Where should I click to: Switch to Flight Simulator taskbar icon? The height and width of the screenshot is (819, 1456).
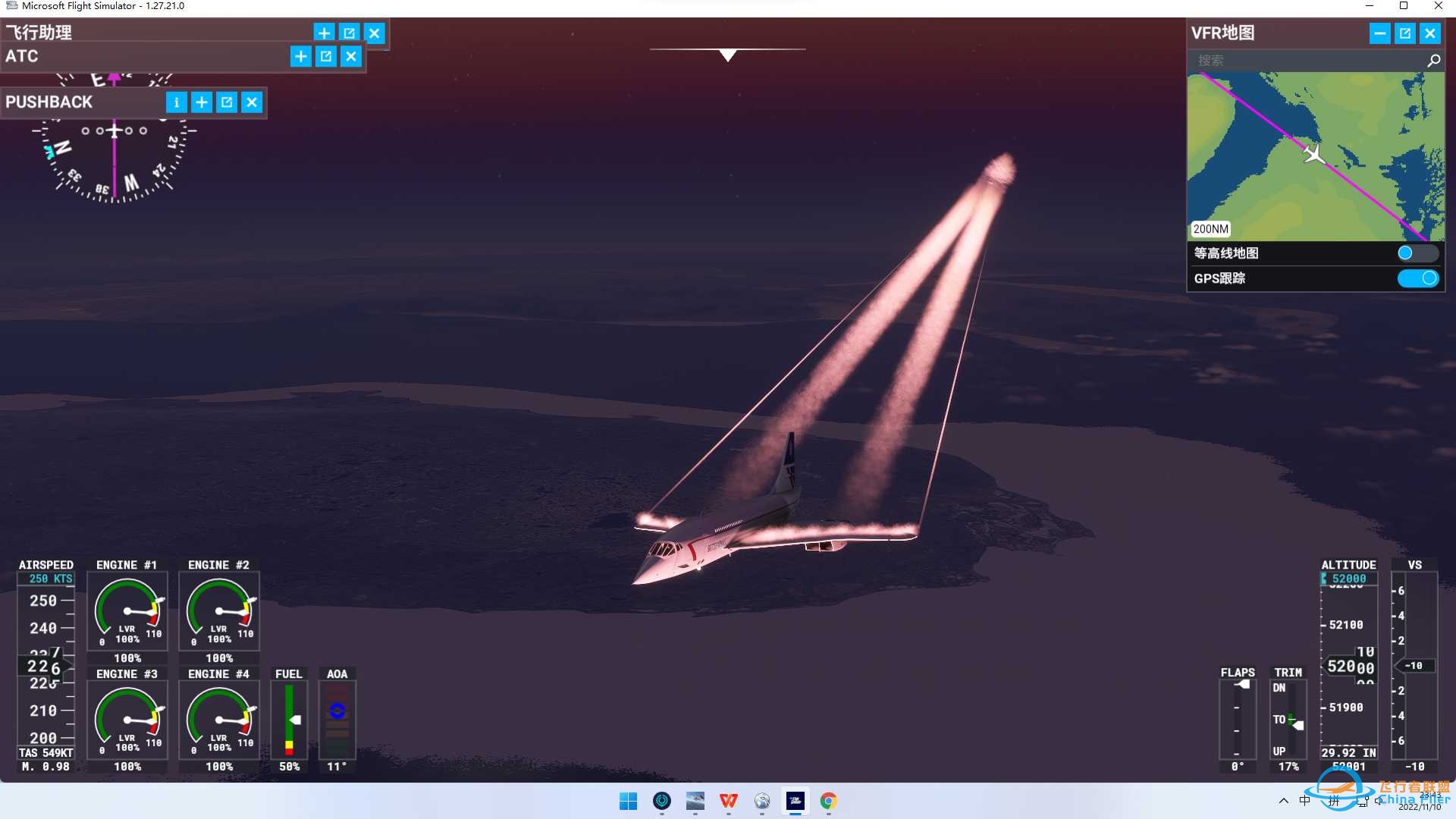click(x=795, y=801)
